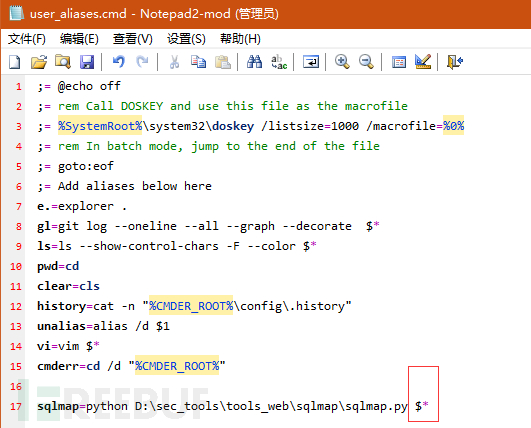Cut selection with scissors icon
Screen dimensions: 531x428
(174, 62)
